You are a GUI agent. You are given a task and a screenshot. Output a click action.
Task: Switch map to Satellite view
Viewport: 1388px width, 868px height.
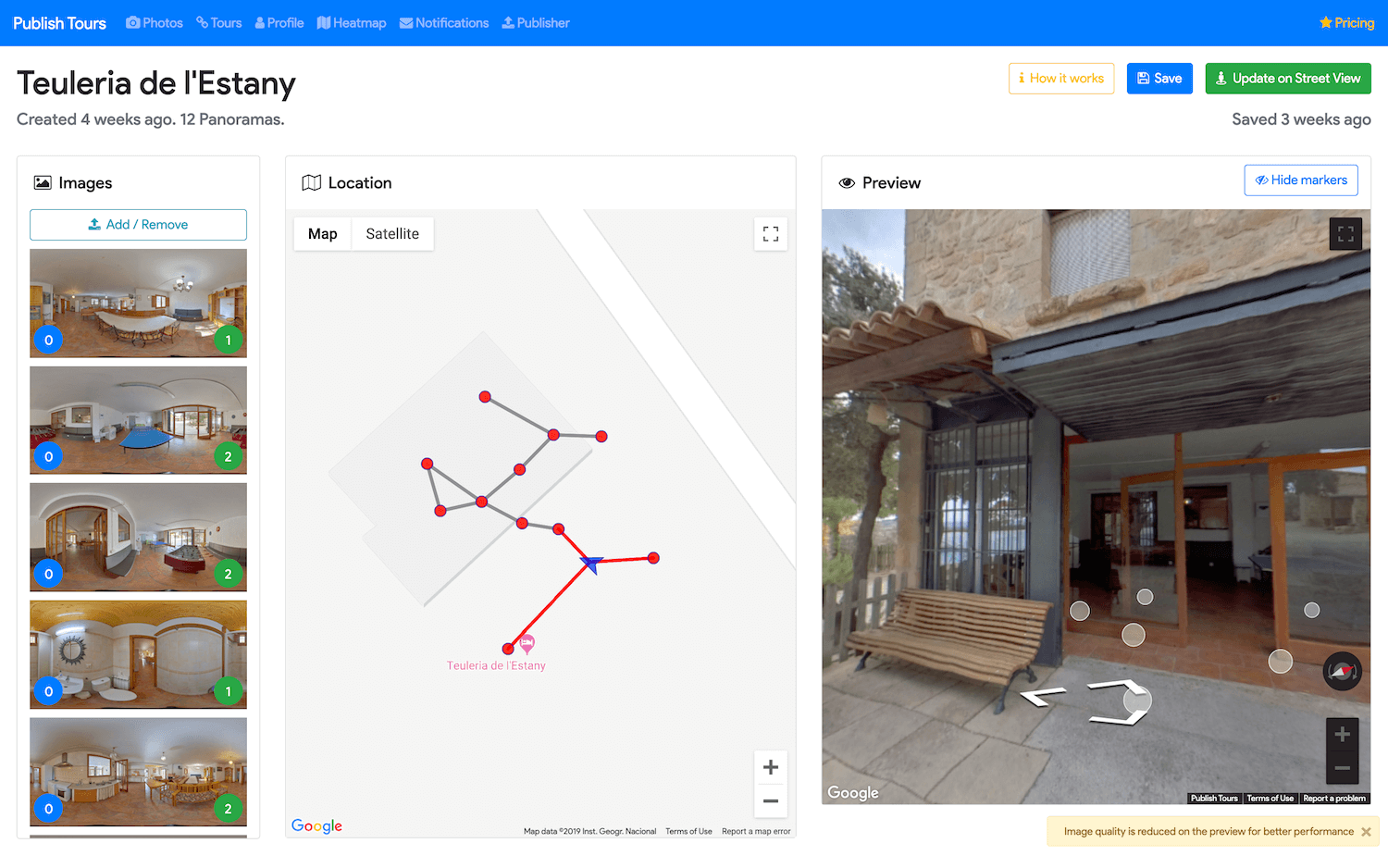(392, 234)
